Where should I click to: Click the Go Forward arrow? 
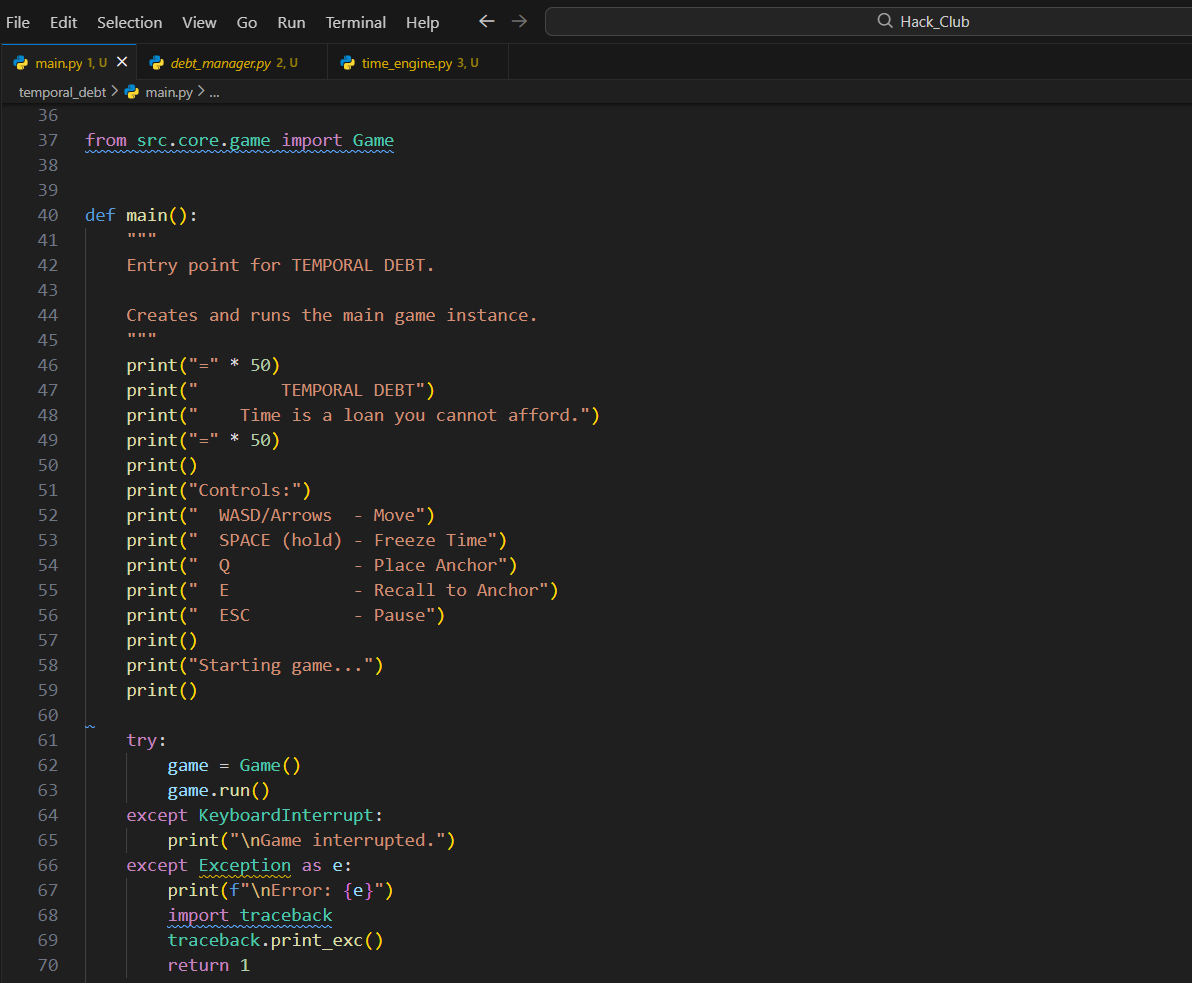(519, 21)
